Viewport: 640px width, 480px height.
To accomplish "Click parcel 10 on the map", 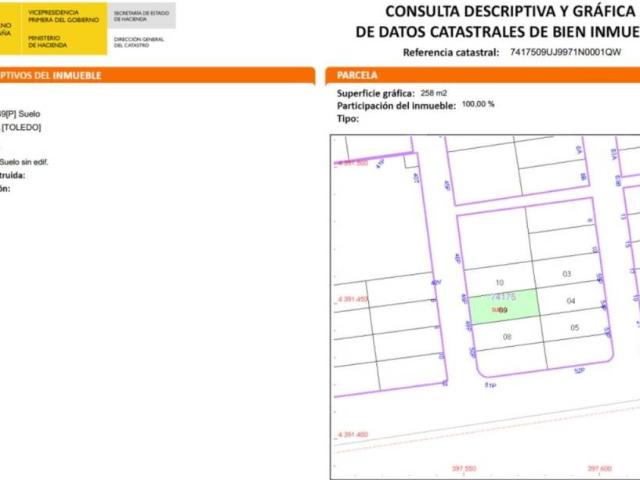I will (500, 282).
